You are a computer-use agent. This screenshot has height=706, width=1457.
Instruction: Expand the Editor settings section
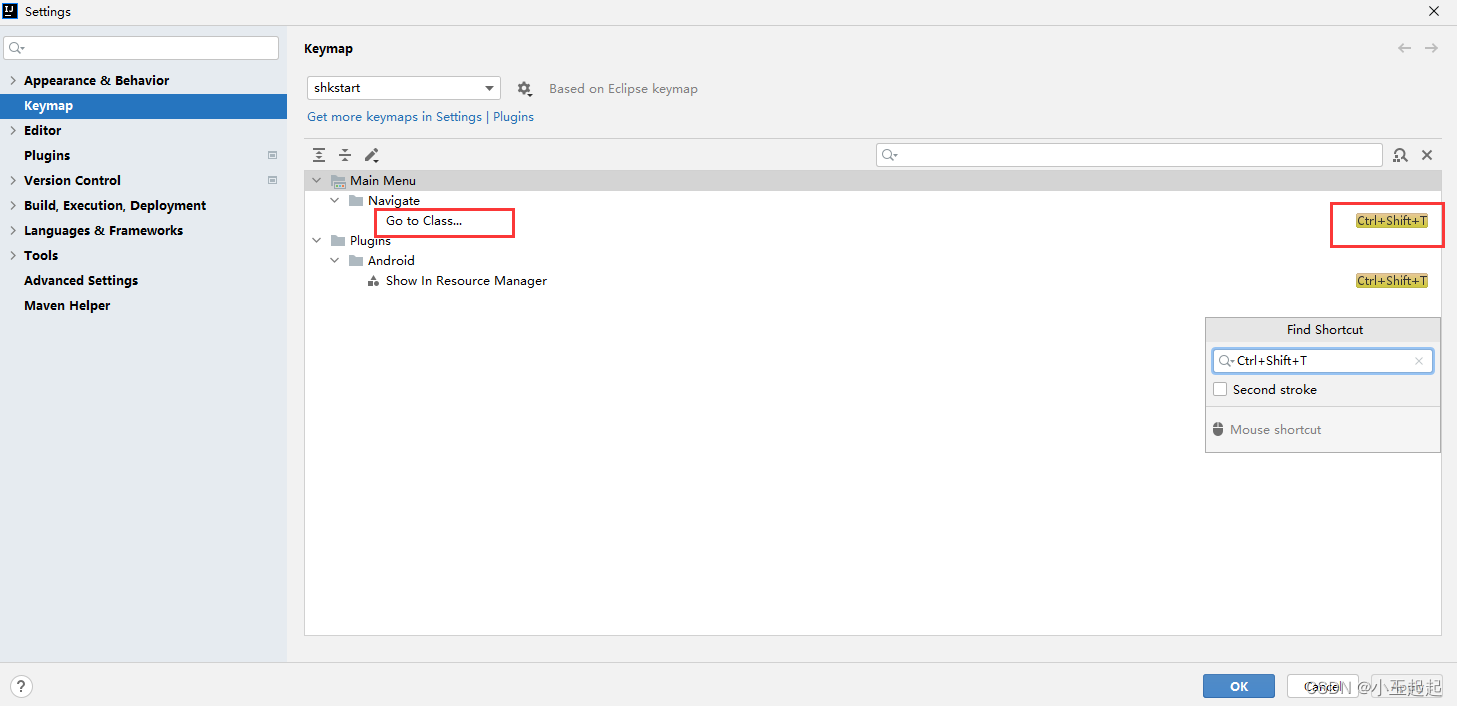(x=12, y=130)
